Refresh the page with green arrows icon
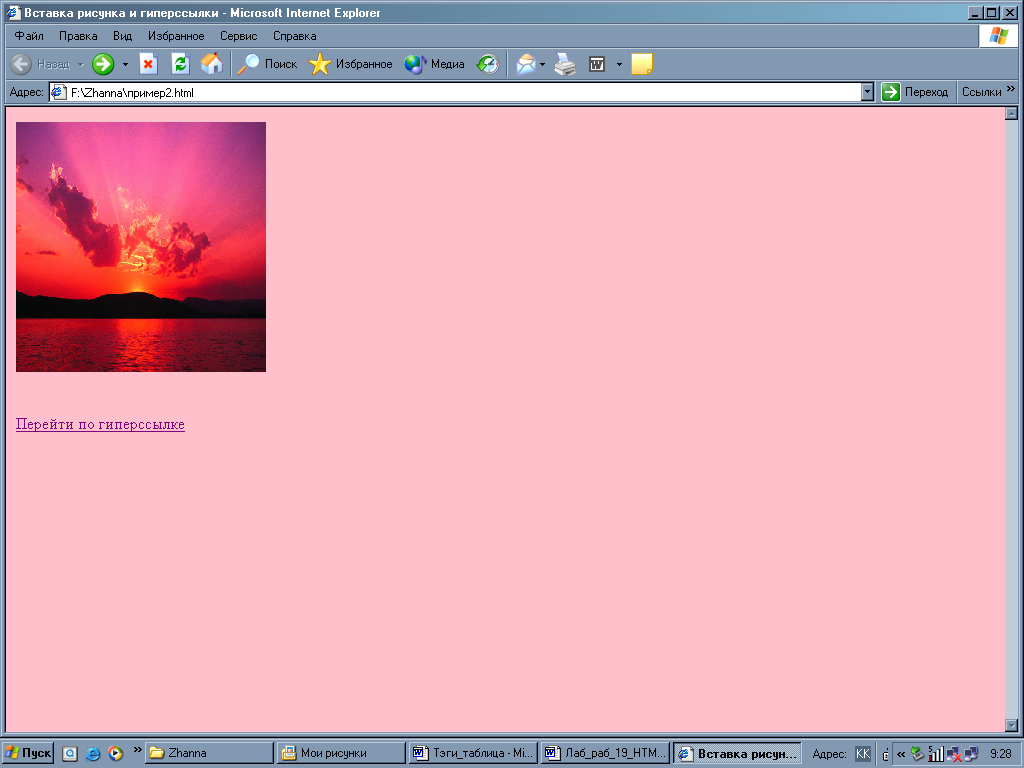Viewport: 1024px width, 768px height. pos(180,64)
